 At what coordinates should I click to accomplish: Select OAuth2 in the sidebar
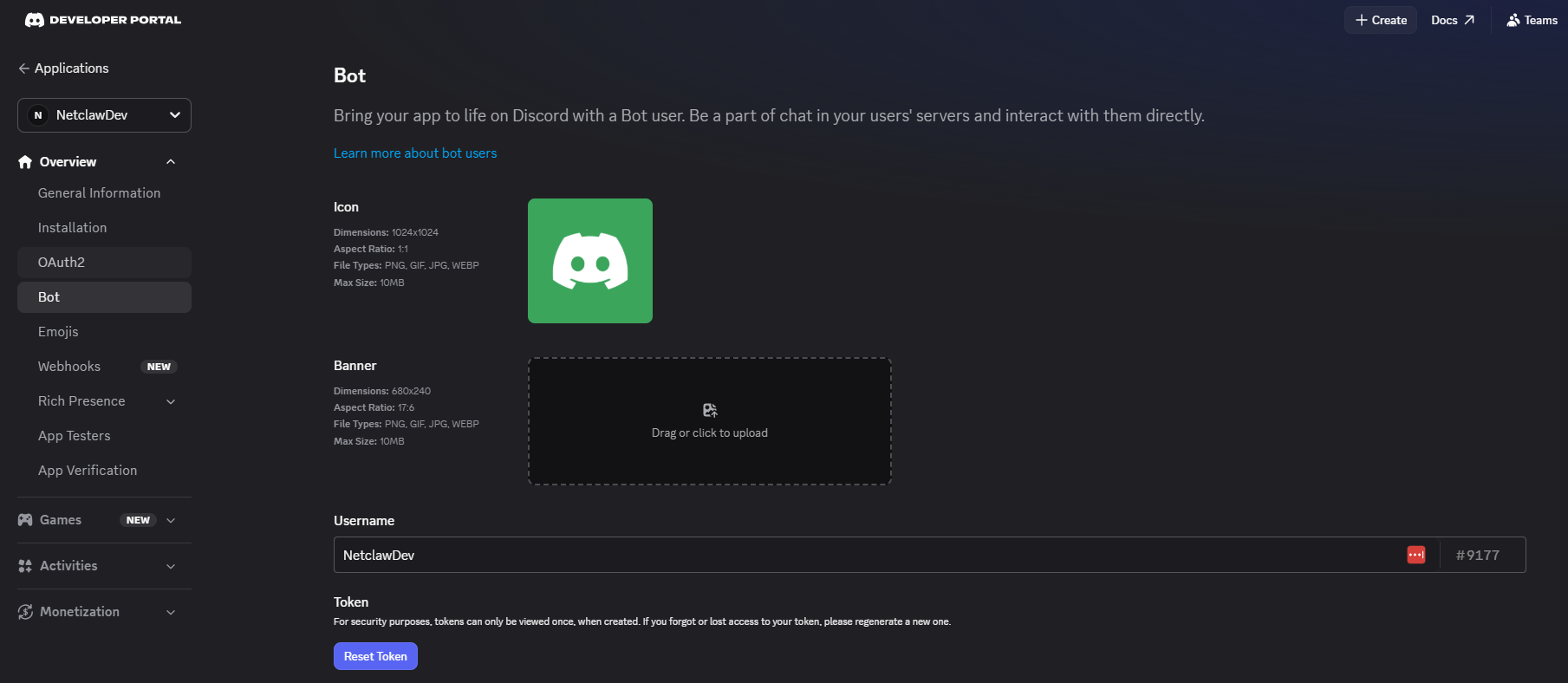(x=104, y=263)
